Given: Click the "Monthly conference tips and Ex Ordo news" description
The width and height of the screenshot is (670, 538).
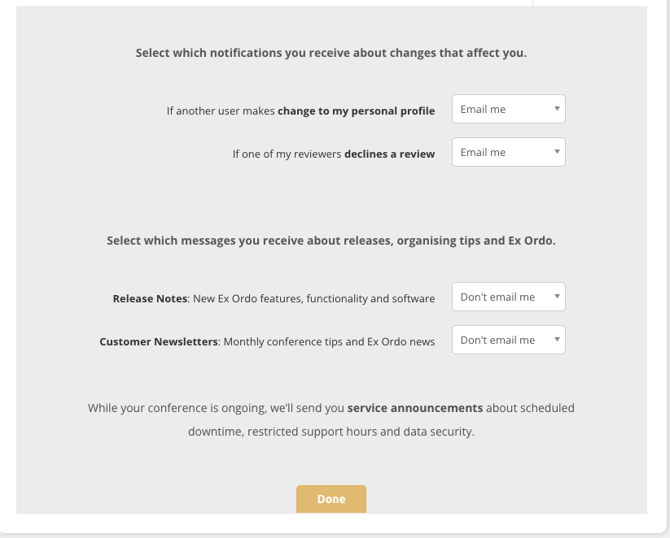Looking at the screenshot, I should pyautogui.click(x=329, y=341).
